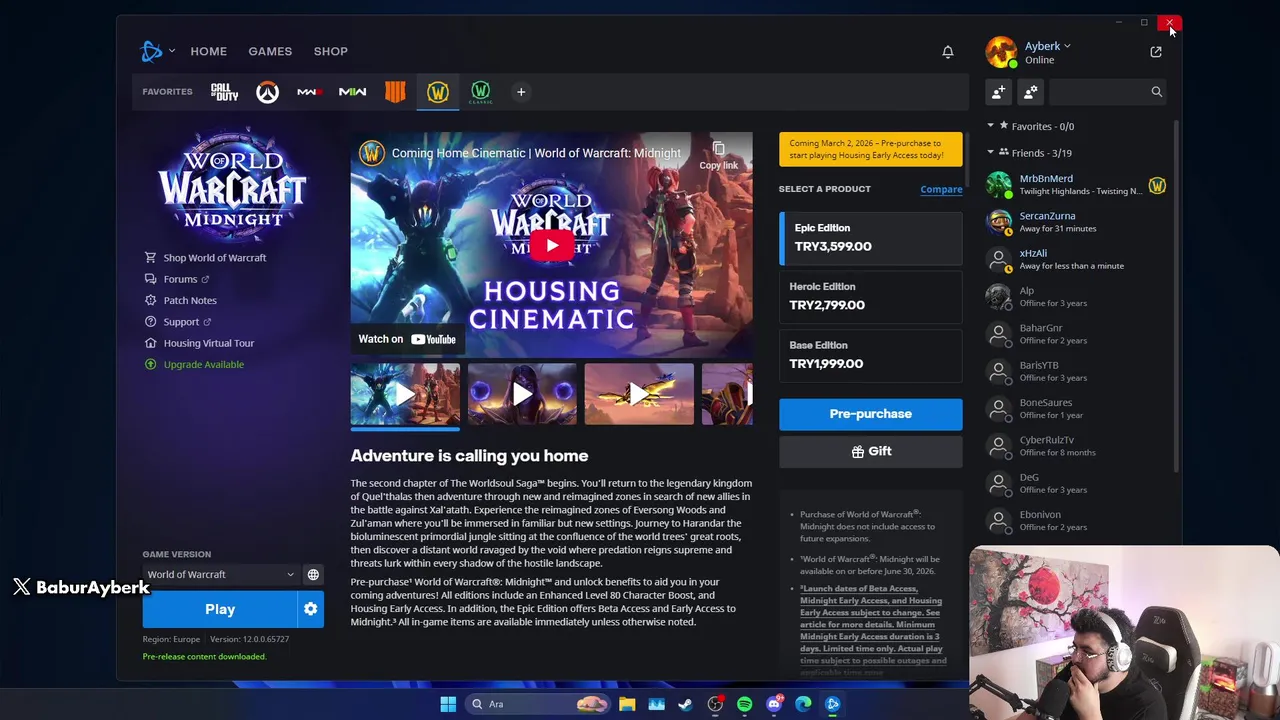
Task: Open Shop World of Warcraft
Action: tap(205, 258)
